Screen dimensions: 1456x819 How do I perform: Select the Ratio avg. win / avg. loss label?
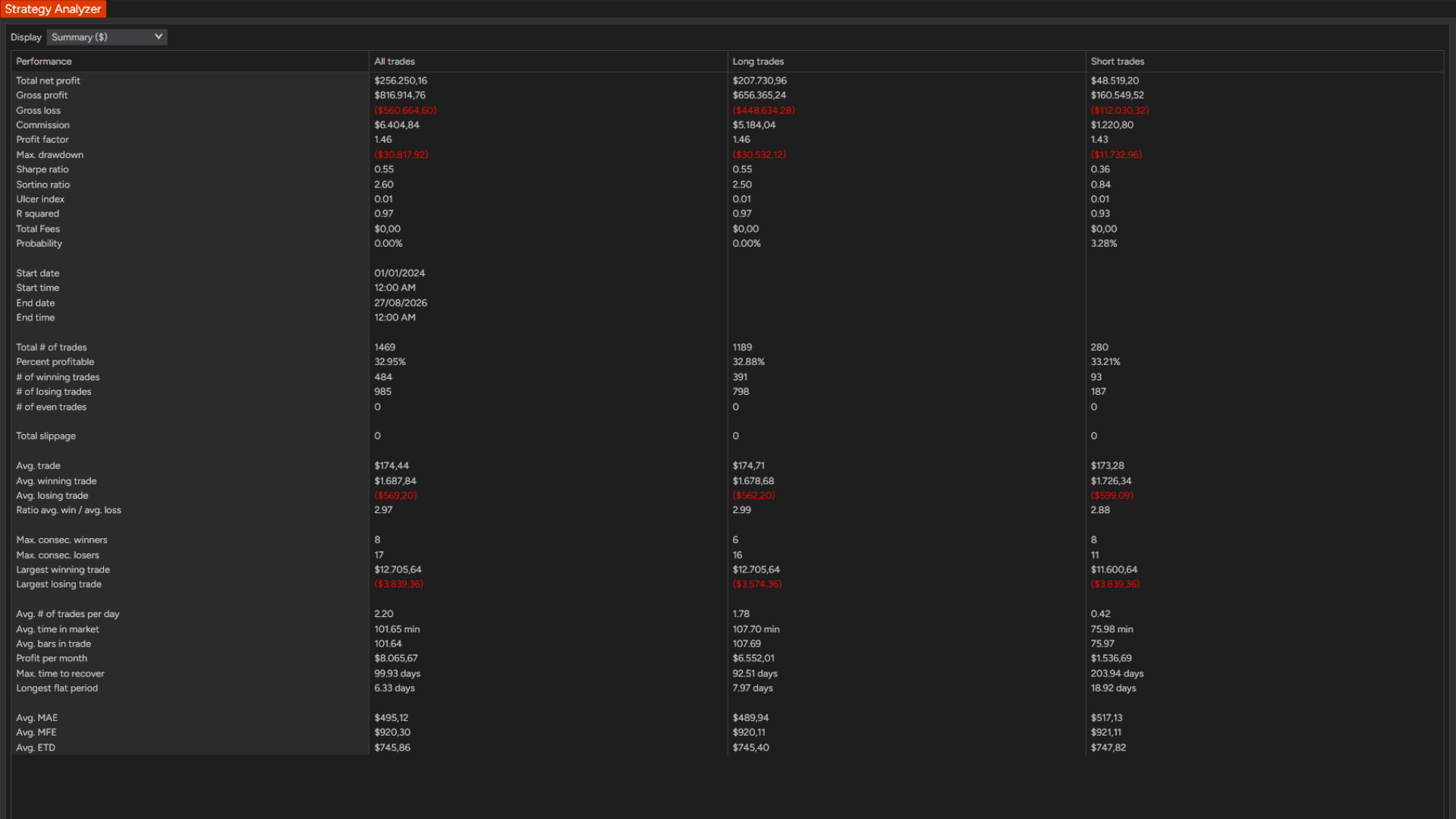(68, 510)
